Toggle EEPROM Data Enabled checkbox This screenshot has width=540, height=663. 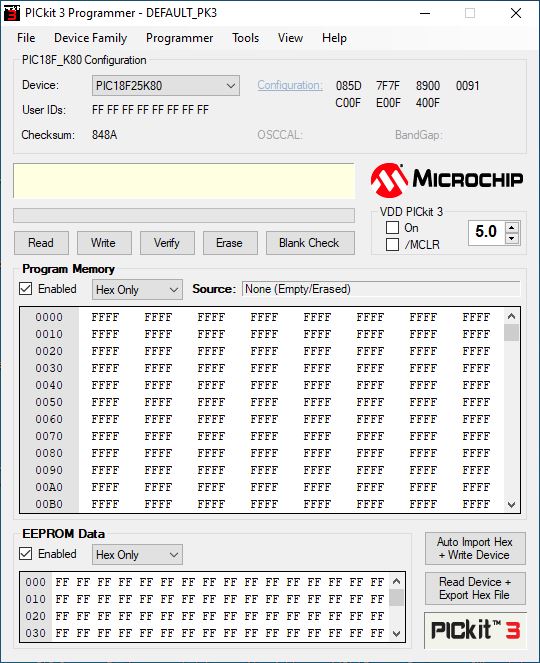[x=26, y=553]
